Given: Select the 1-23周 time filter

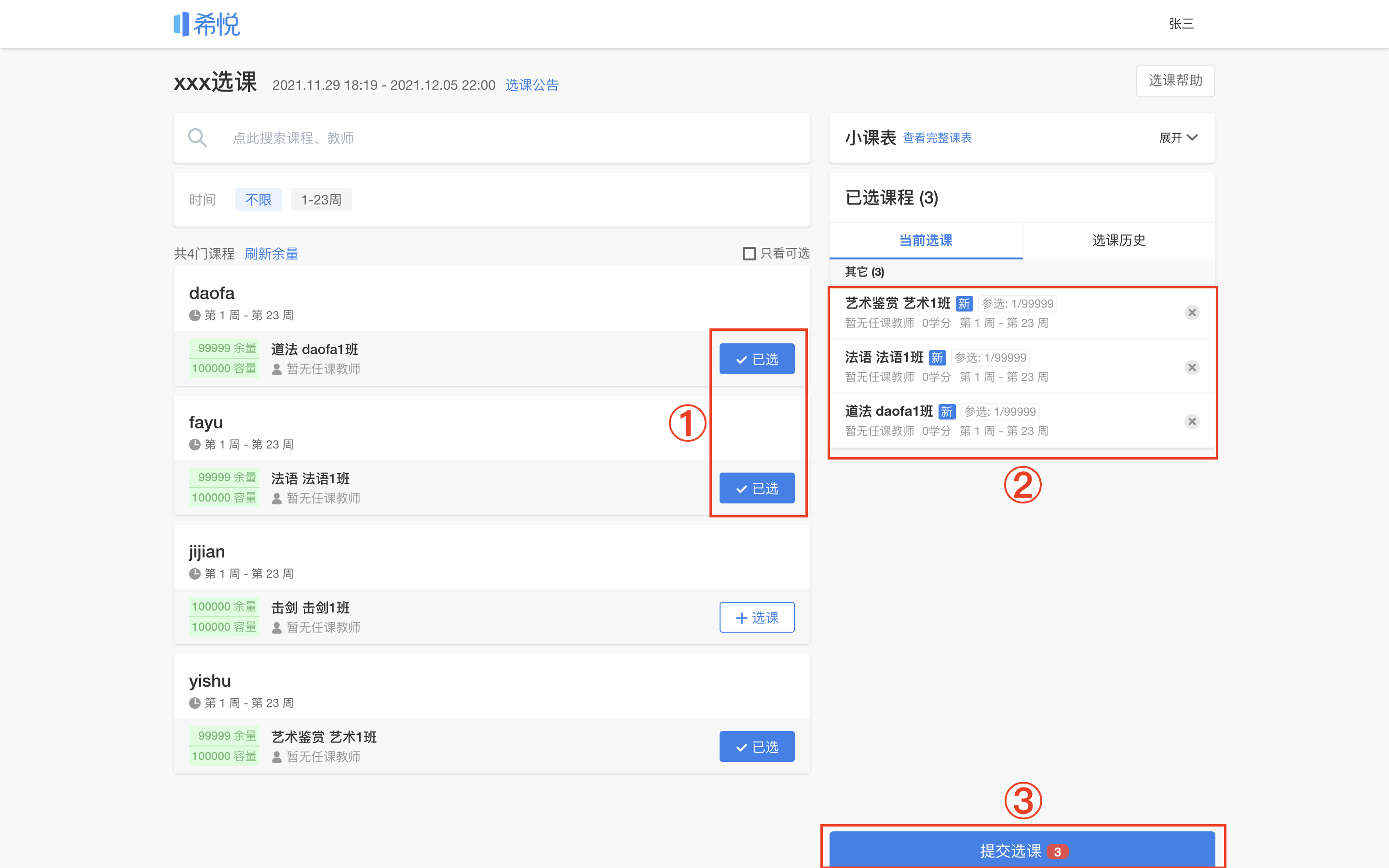Looking at the screenshot, I should pyautogui.click(x=321, y=200).
